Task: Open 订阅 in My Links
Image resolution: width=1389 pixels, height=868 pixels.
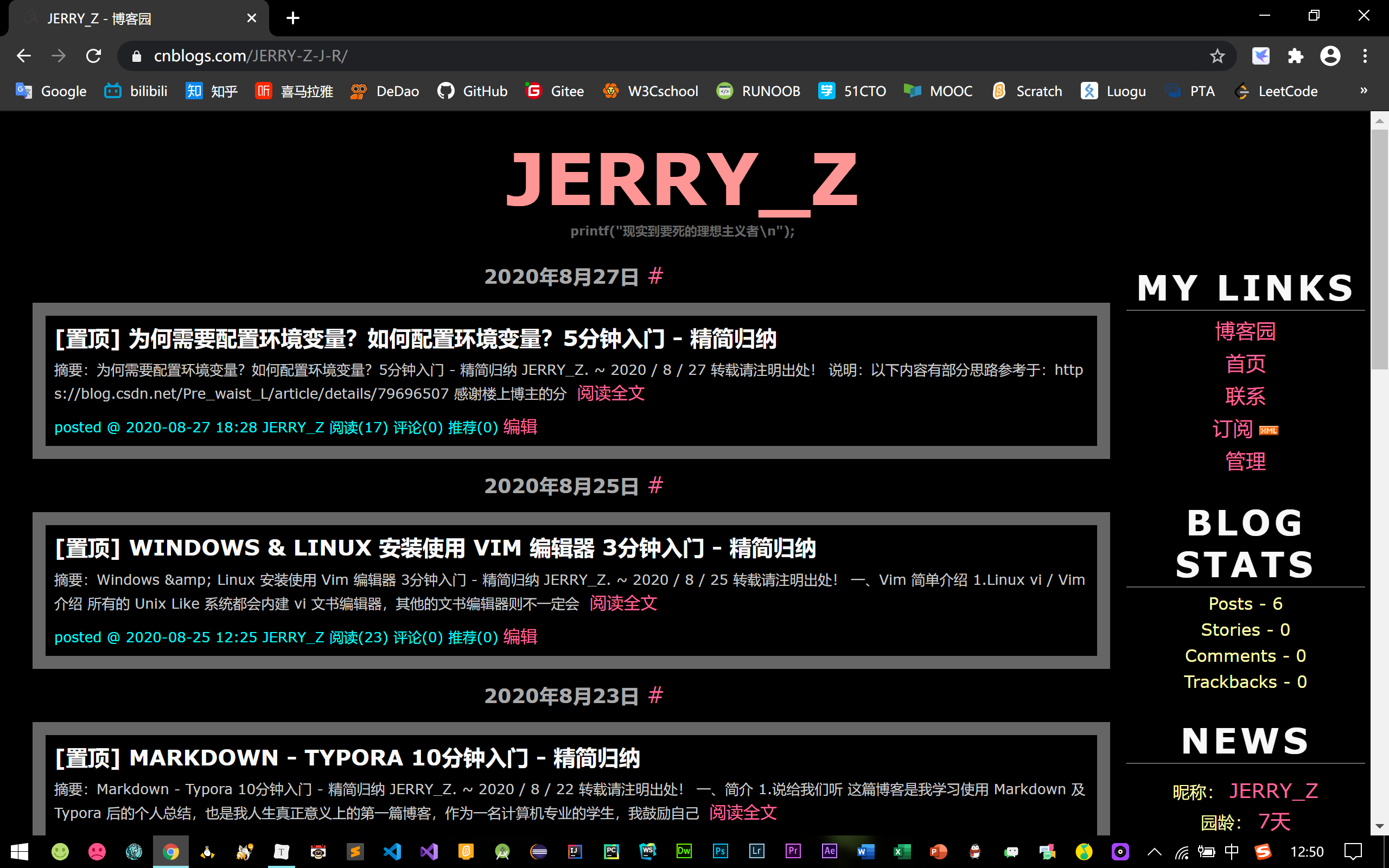Action: pyautogui.click(x=1232, y=429)
